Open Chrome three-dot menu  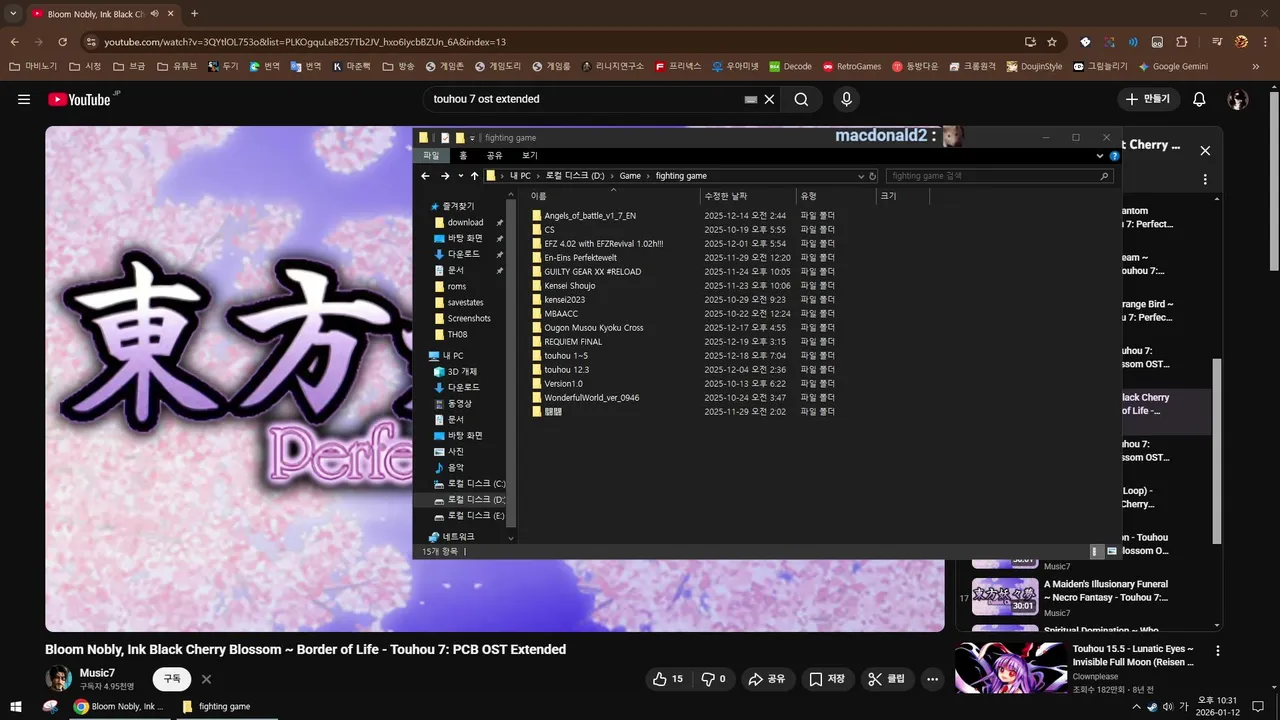tap(1264, 42)
